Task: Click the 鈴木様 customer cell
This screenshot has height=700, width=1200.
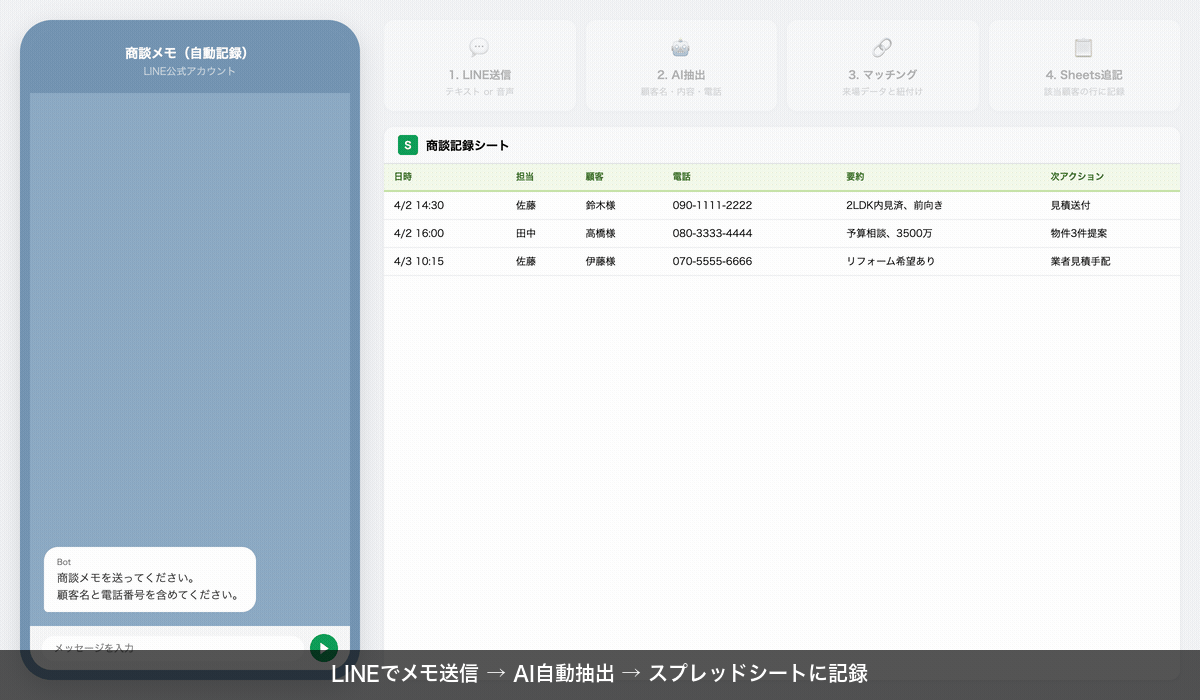Action: (599, 205)
